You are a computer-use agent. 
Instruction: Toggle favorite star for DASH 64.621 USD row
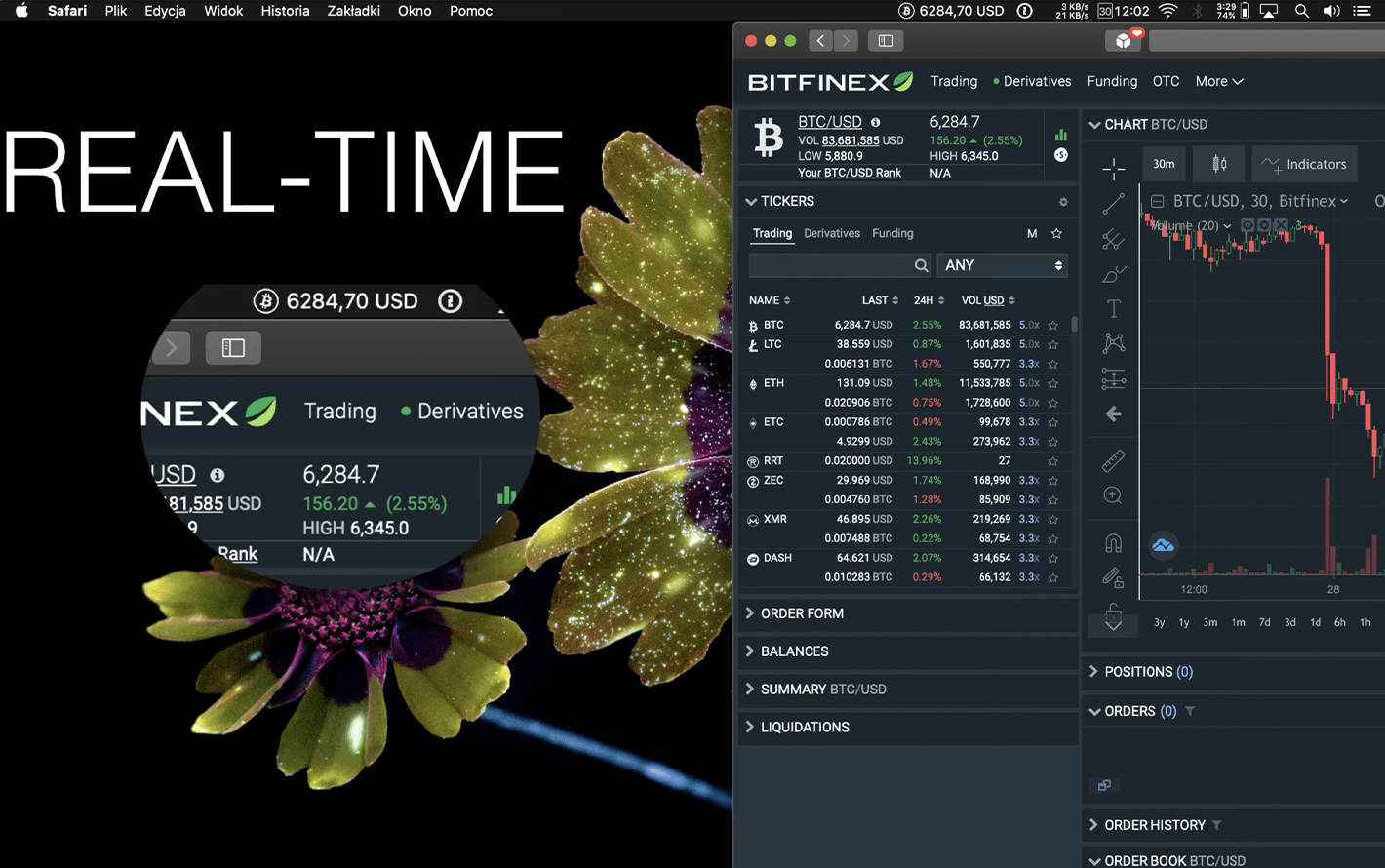pos(1053,559)
